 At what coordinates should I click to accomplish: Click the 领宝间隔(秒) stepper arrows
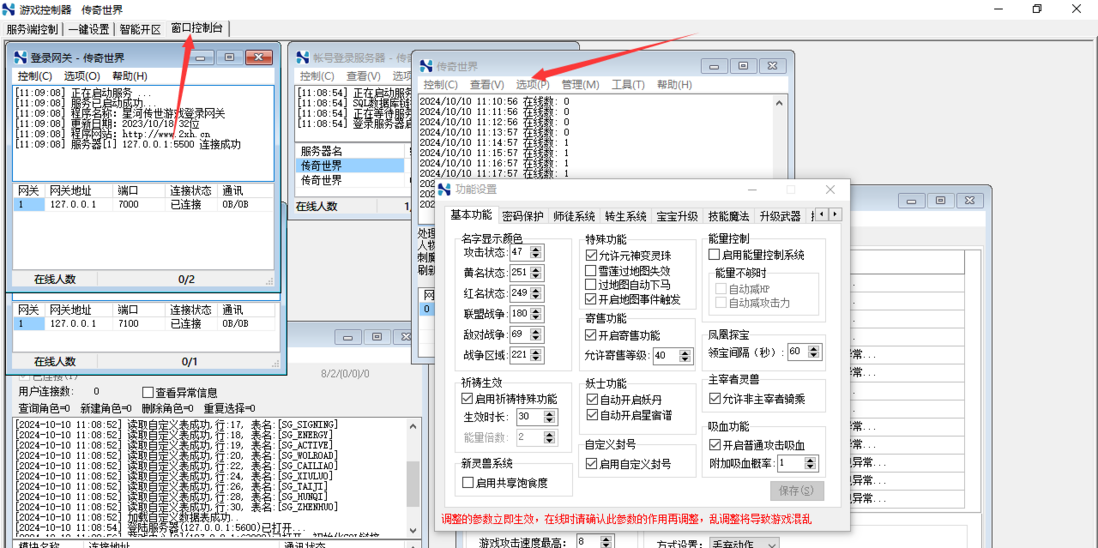pos(816,351)
